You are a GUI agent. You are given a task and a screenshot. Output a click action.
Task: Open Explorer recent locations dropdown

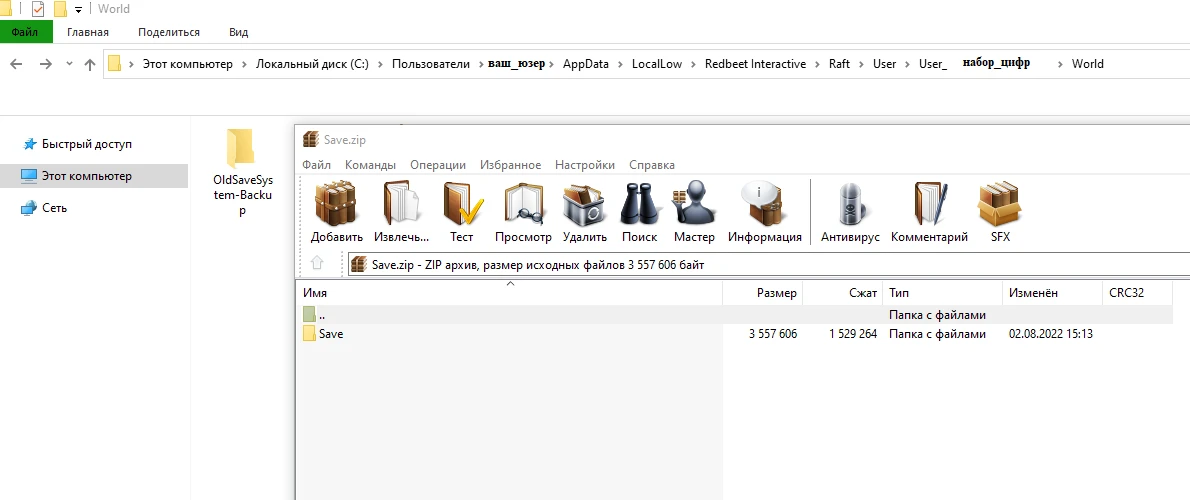[x=69, y=64]
